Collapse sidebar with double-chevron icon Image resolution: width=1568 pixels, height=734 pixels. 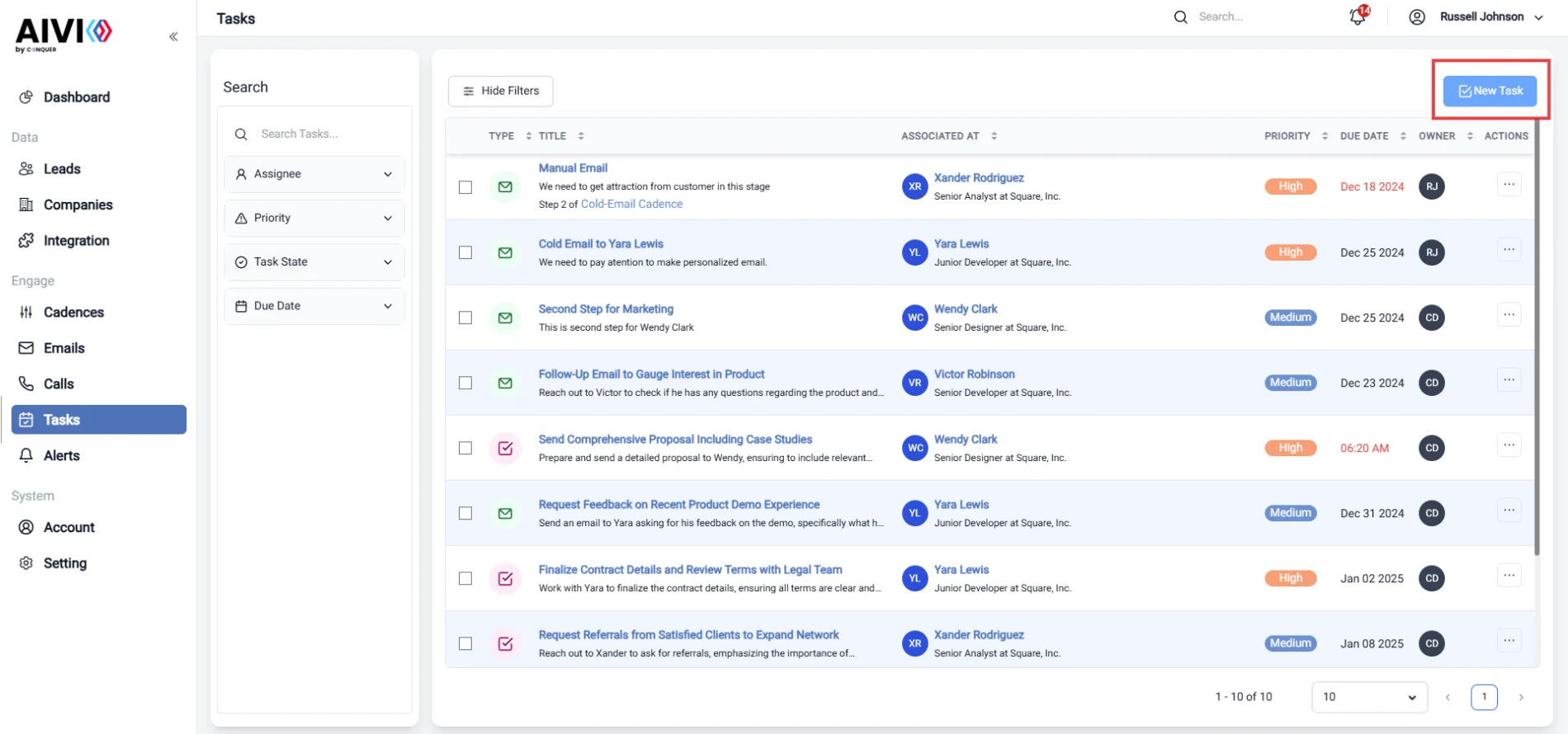[173, 36]
